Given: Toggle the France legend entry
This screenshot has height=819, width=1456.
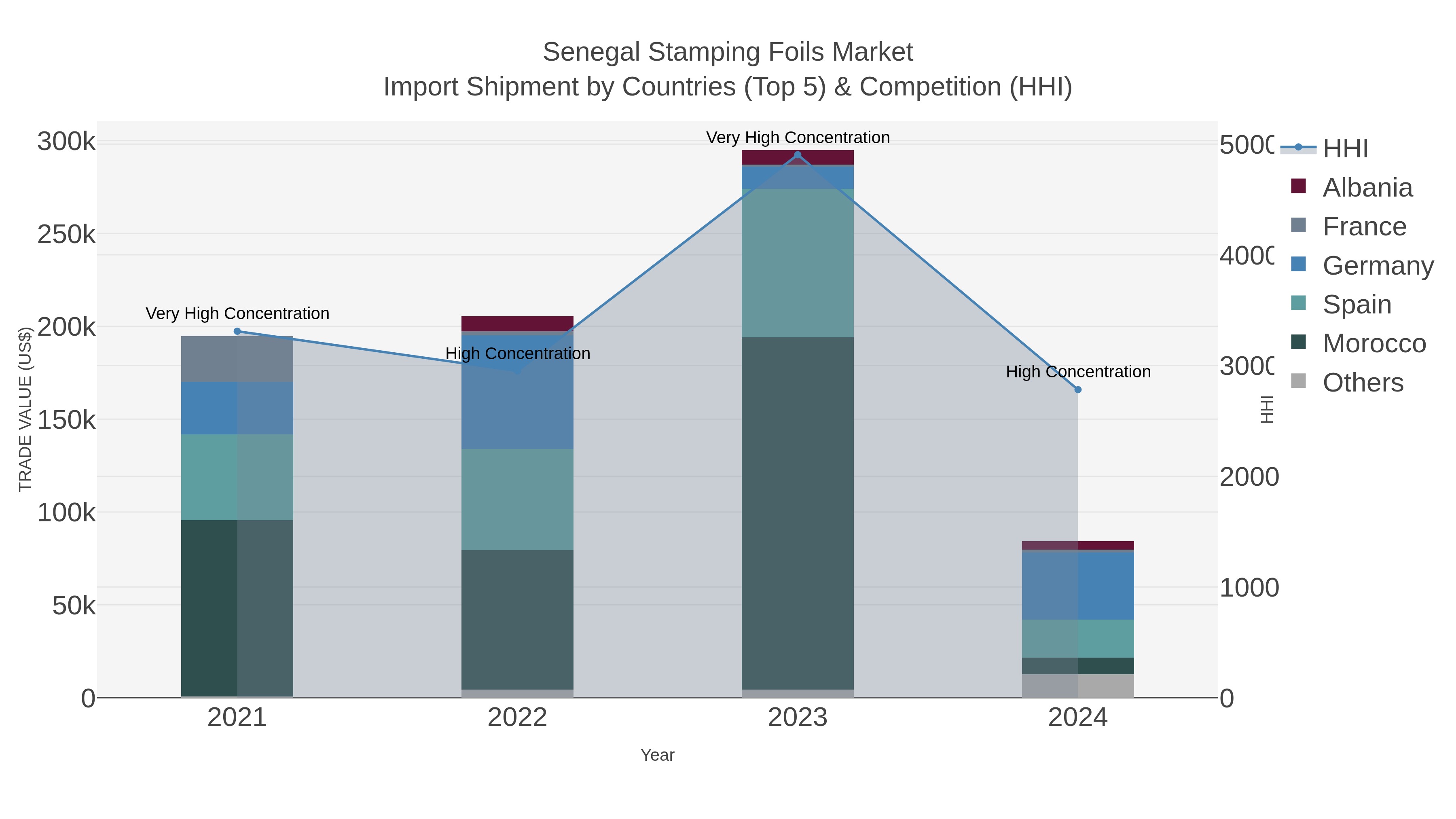Looking at the screenshot, I should coord(1348,226).
